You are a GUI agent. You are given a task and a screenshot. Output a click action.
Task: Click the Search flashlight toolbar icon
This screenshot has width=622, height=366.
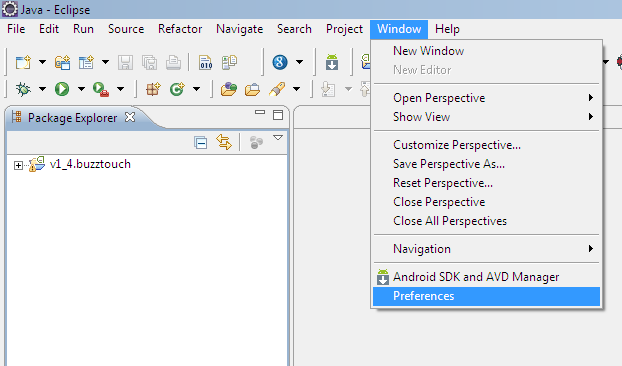pyautogui.click(x=277, y=89)
